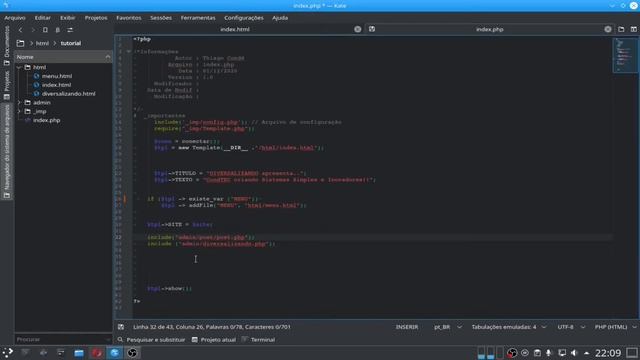Sort files by the Nome column header
The width and height of the screenshot is (640, 360).
63,57
